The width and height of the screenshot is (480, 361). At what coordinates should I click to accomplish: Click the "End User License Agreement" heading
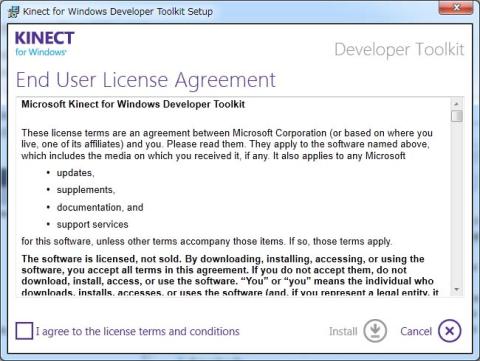click(146, 80)
